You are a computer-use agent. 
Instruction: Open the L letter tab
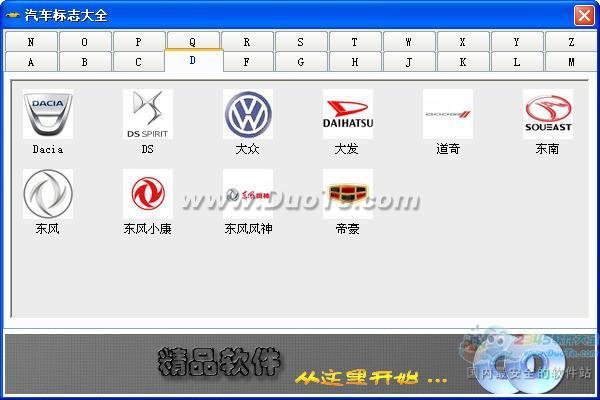[517, 62]
